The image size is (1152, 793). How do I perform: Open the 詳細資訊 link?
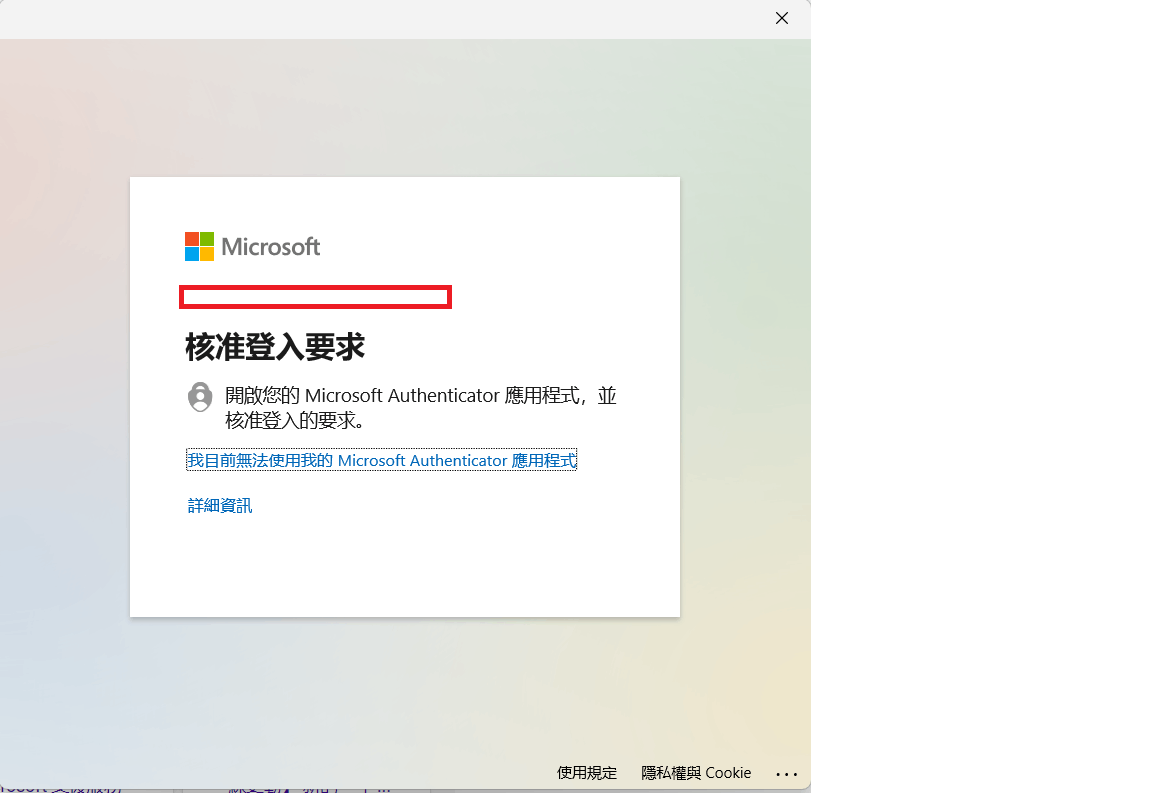[220, 506]
